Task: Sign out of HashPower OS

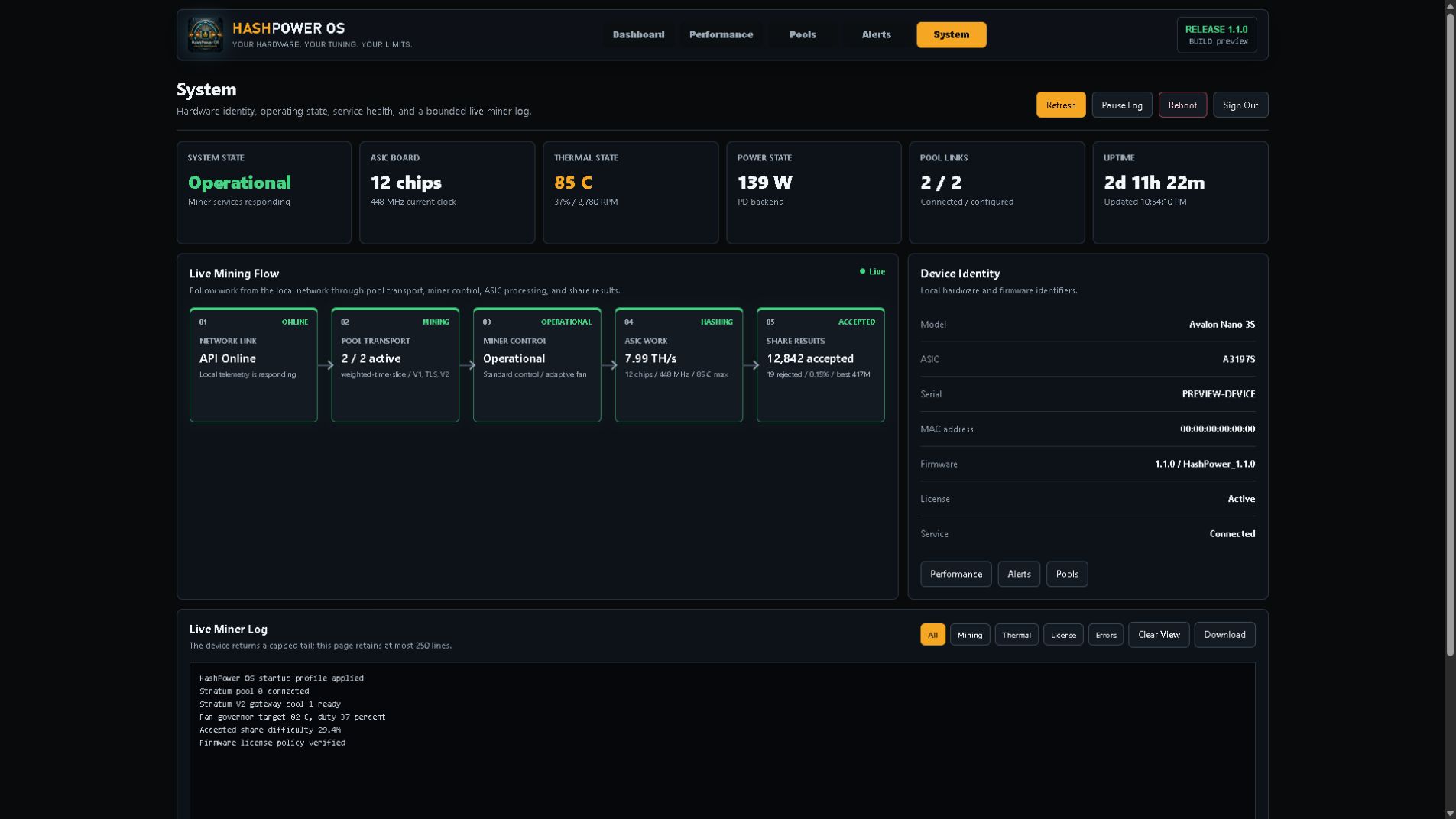Action: pos(1240,105)
